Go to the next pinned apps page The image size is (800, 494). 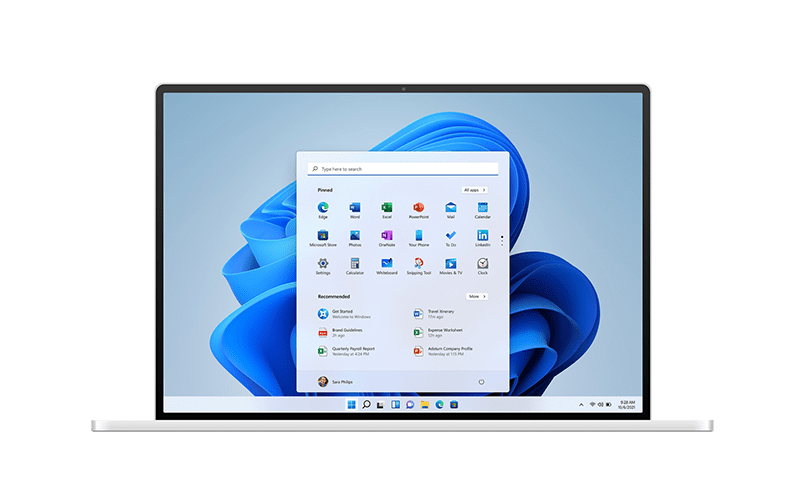click(502, 245)
